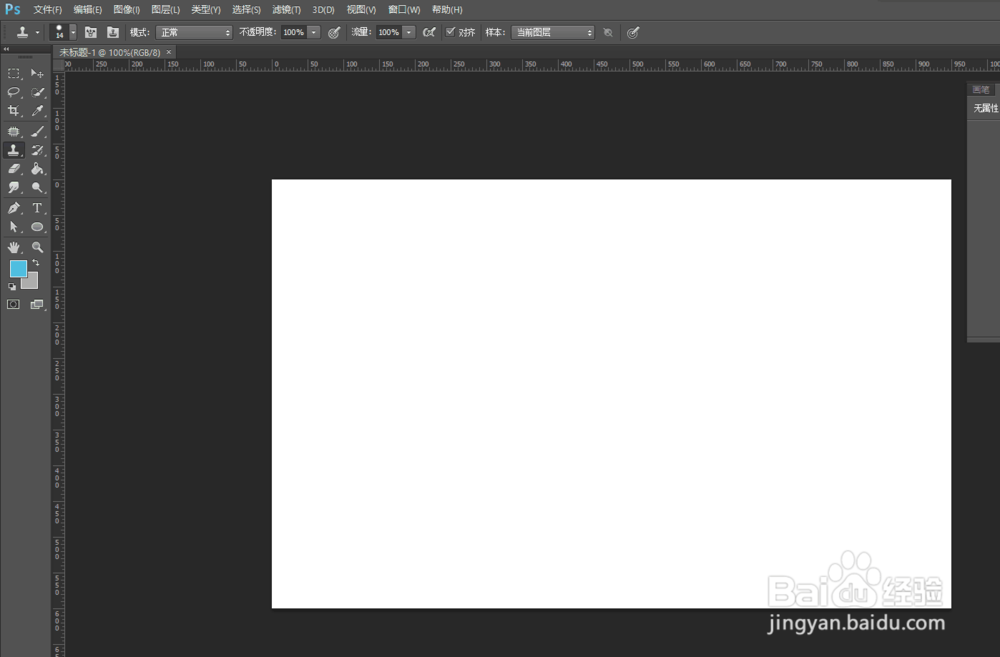1000x657 pixels.
Task: Open the Brush panel toggle icon
Action: pyautogui.click(x=91, y=33)
